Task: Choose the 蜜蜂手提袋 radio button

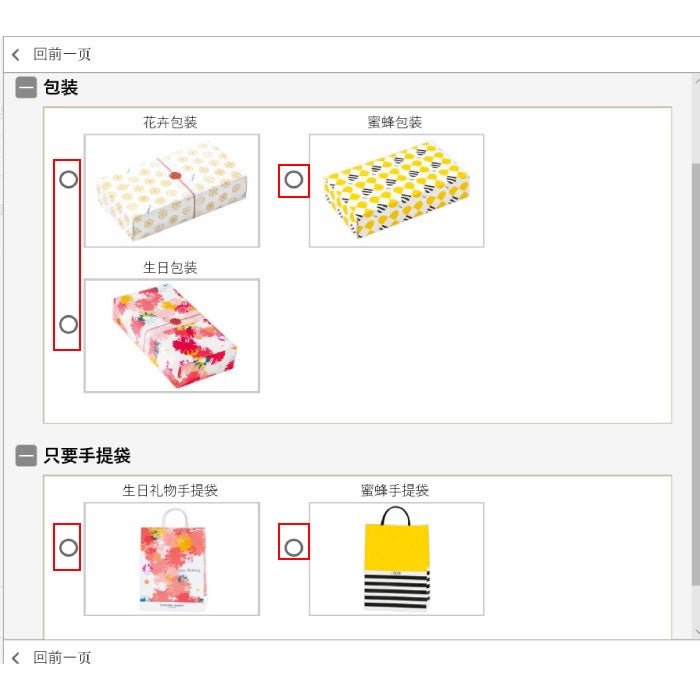Action: pyautogui.click(x=293, y=547)
